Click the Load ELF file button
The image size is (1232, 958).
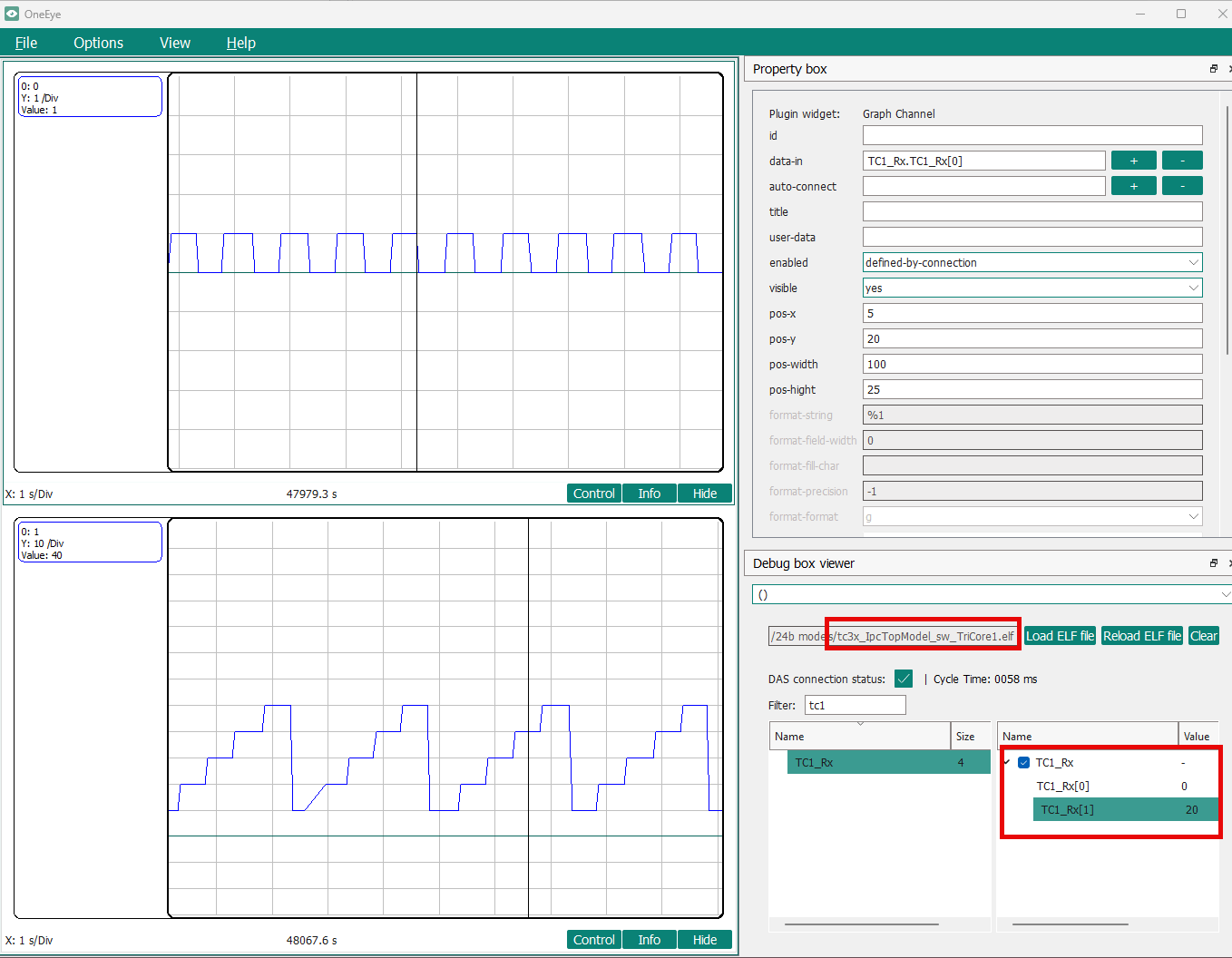tap(1060, 636)
